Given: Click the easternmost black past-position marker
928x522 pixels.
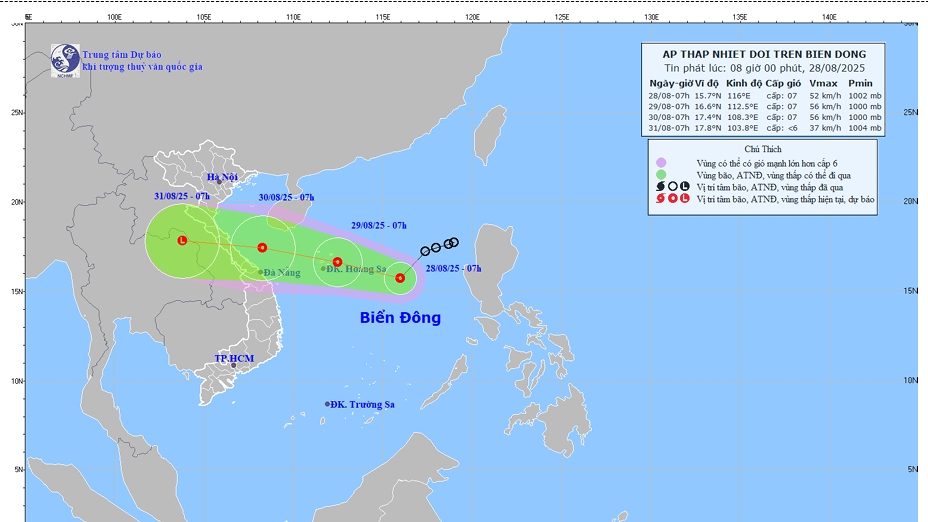Looking at the screenshot, I should pos(453,242).
